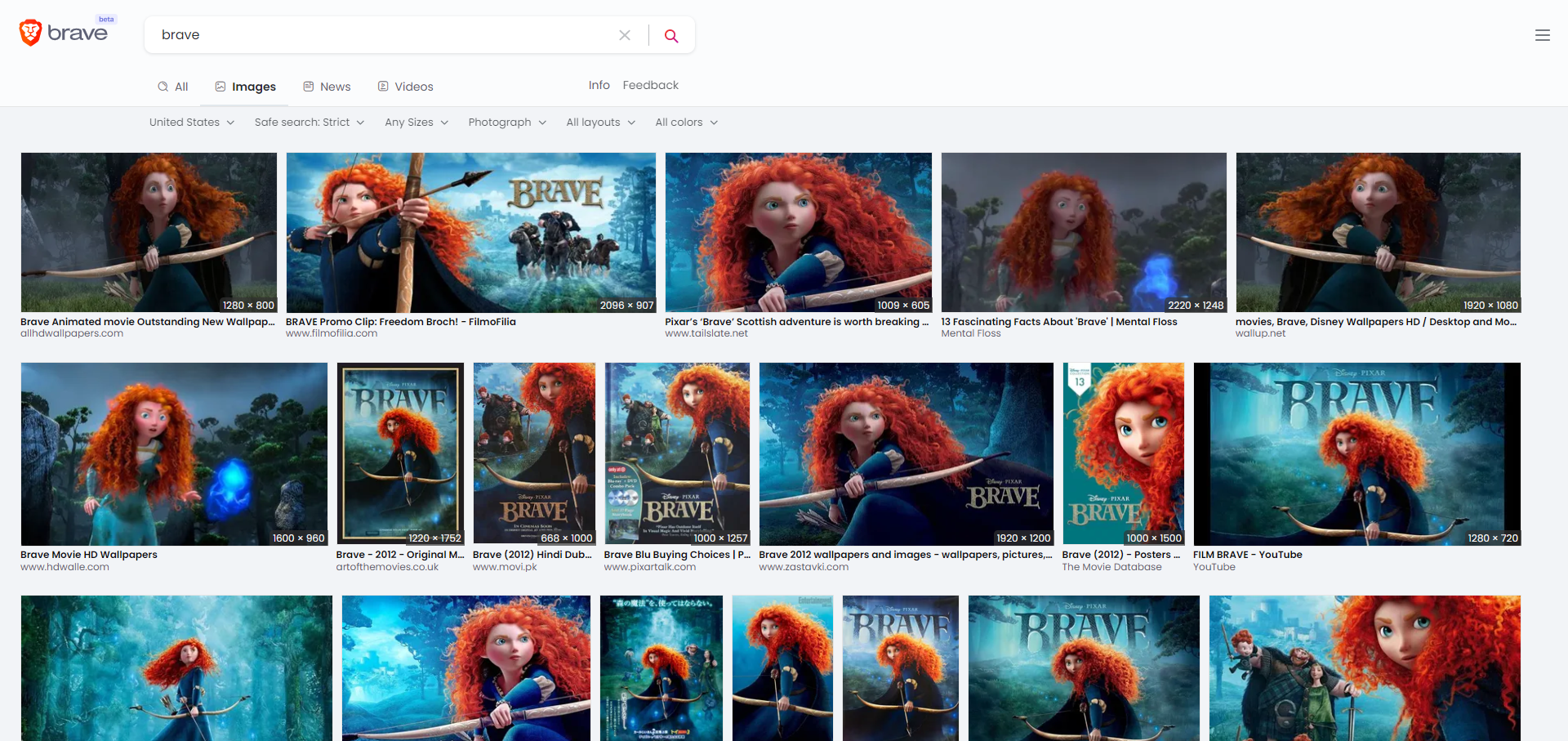Open the Movie Database 1000 × 1500 poster
This screenshot has width=1568, height=741.
1123,454
